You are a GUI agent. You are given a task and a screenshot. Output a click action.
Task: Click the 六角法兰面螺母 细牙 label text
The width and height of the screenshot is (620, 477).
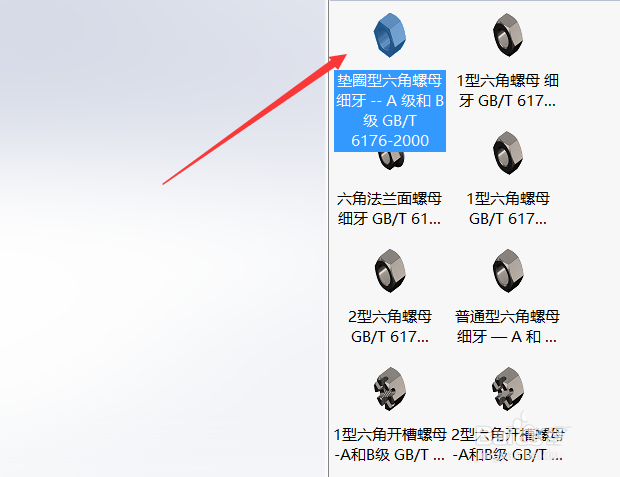(x=389, y=208)
